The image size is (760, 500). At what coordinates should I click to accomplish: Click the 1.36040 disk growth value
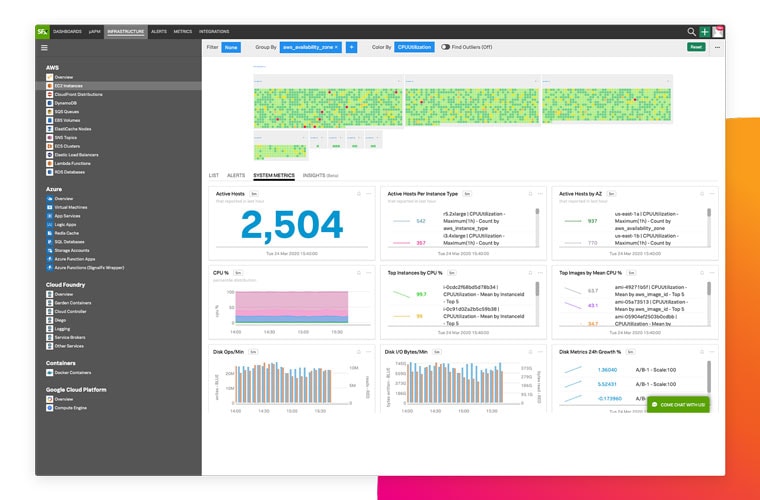coord(607,370)
